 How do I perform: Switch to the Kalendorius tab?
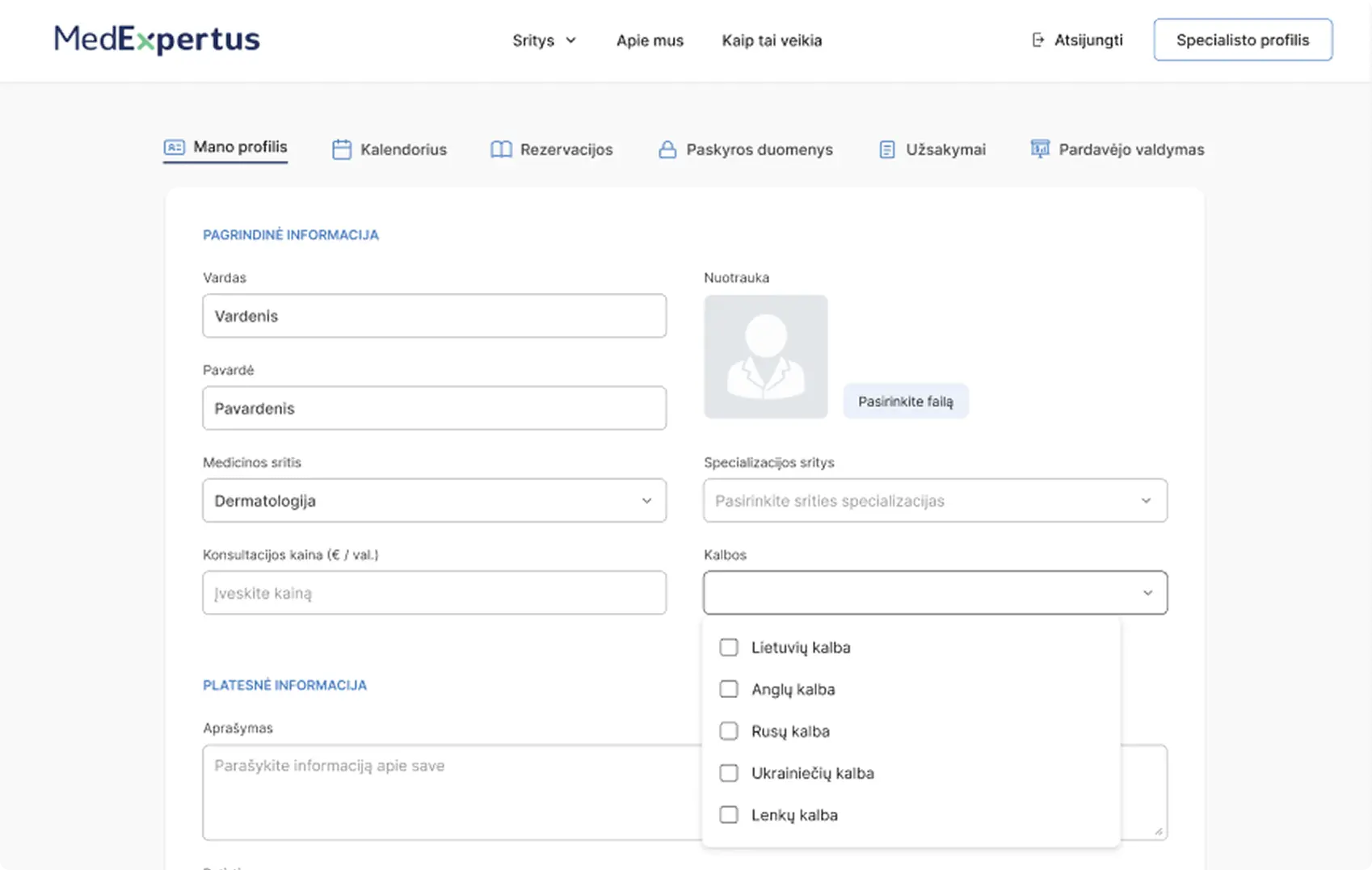coord(389,149)
